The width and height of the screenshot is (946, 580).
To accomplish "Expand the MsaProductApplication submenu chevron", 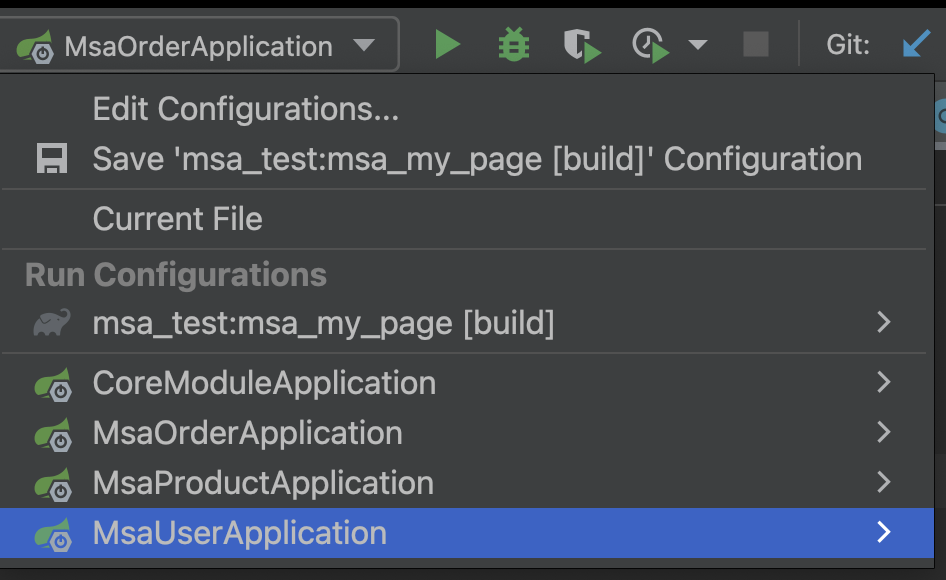I will (x=884, y=482).
